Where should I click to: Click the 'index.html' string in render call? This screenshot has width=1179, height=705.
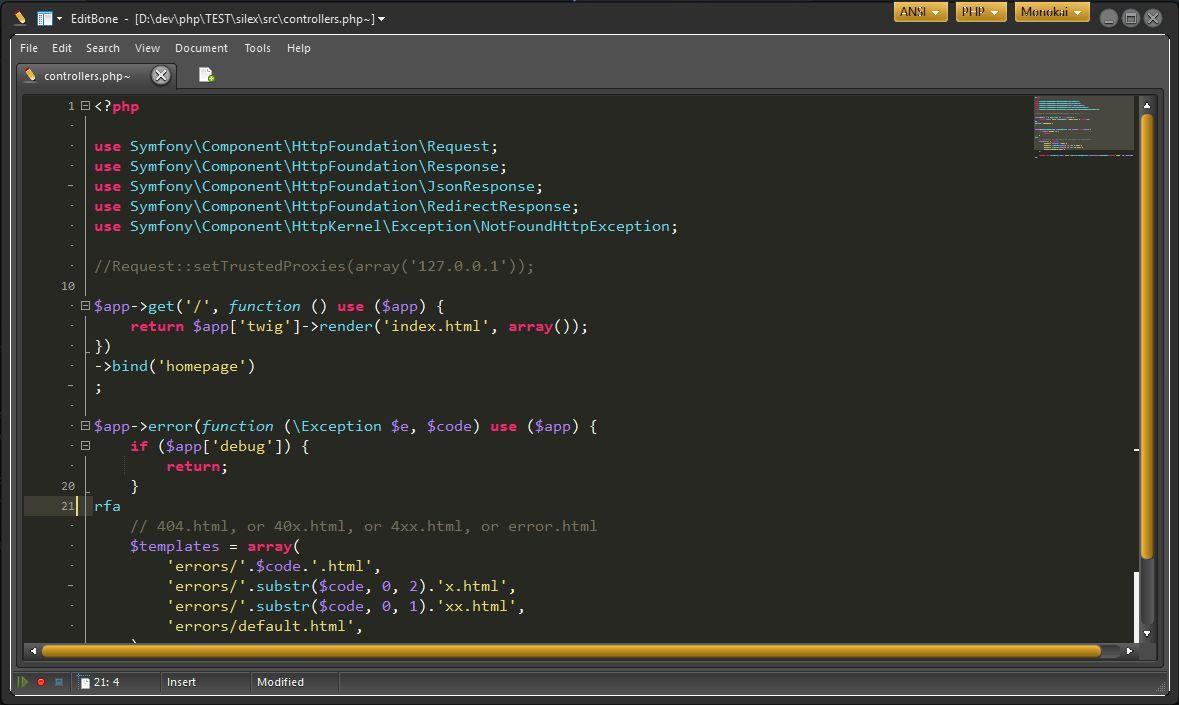coord(435,326)
